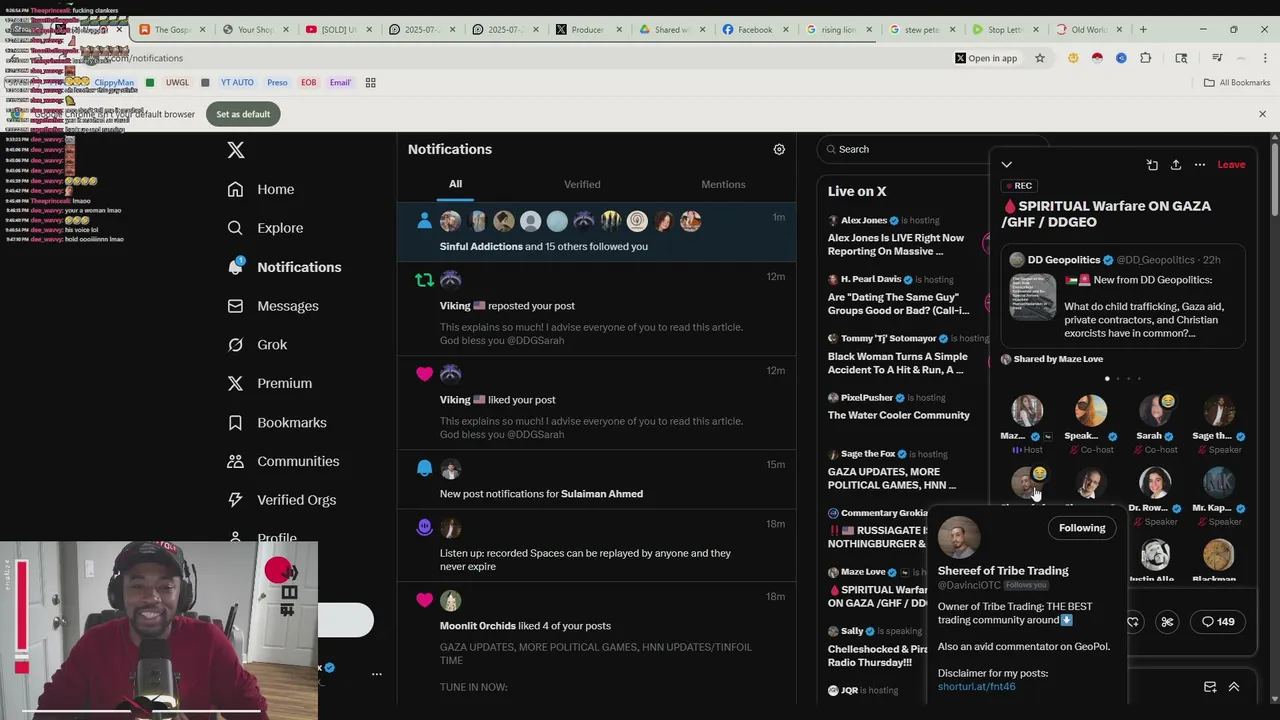Open the DD Geopolitics shared post card

(x=1125, y=298)
